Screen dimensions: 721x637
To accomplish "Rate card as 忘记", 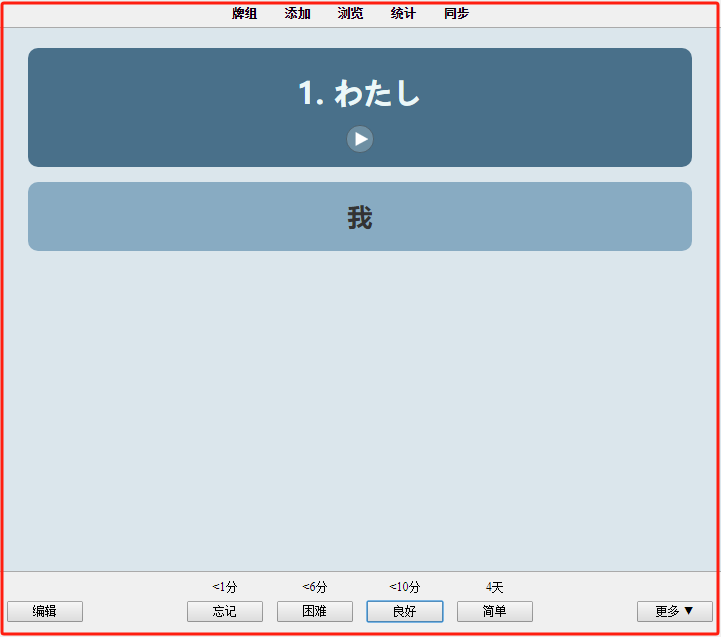I will 225,611.
